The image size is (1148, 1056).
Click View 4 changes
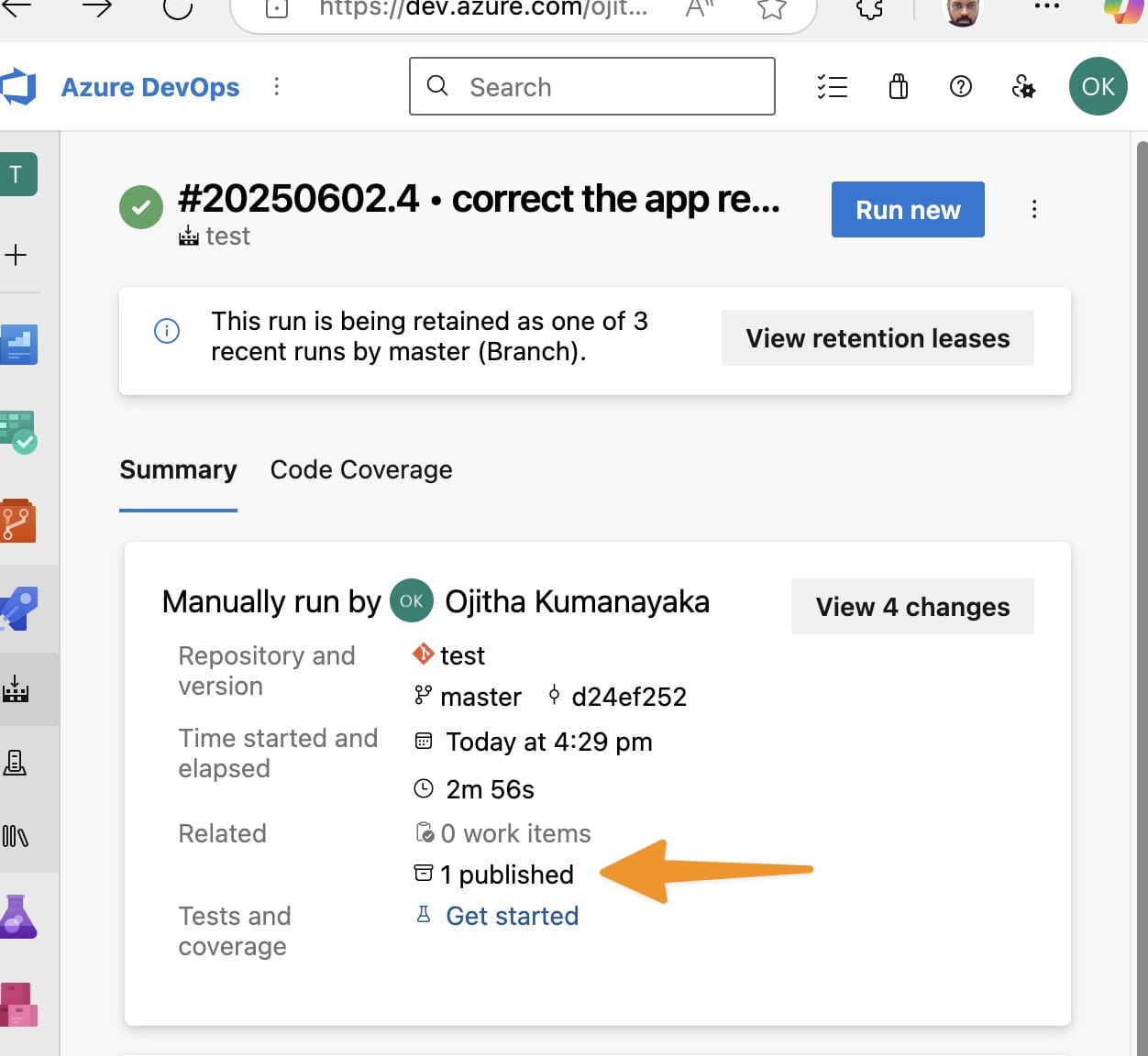coord(912,606)
